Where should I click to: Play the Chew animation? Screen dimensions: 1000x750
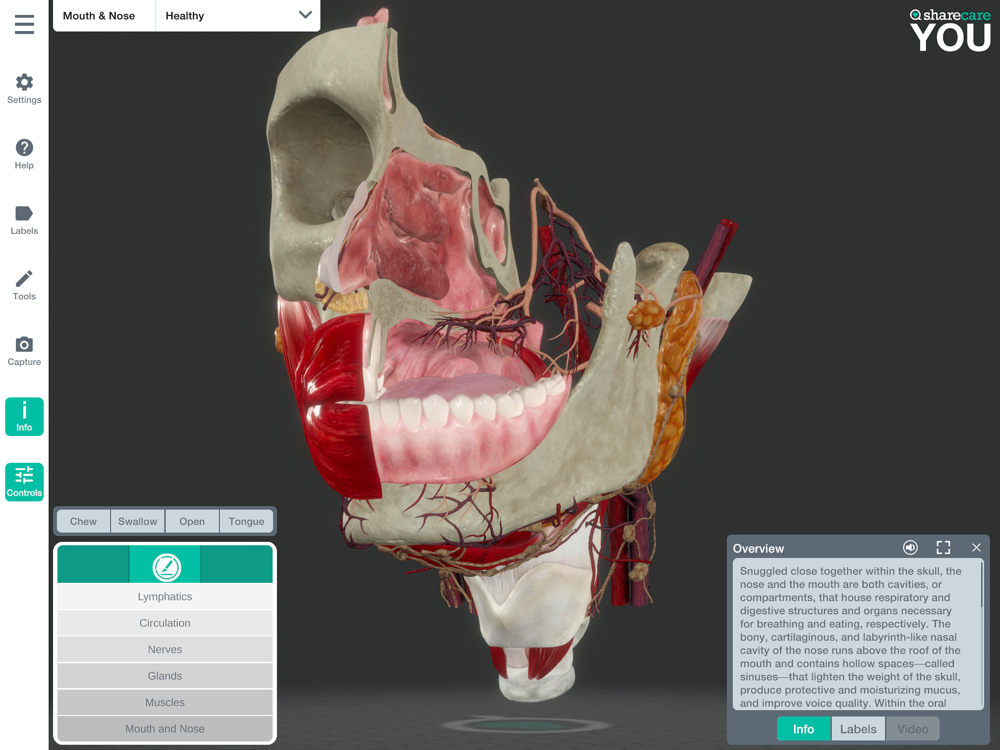point(84,521)
